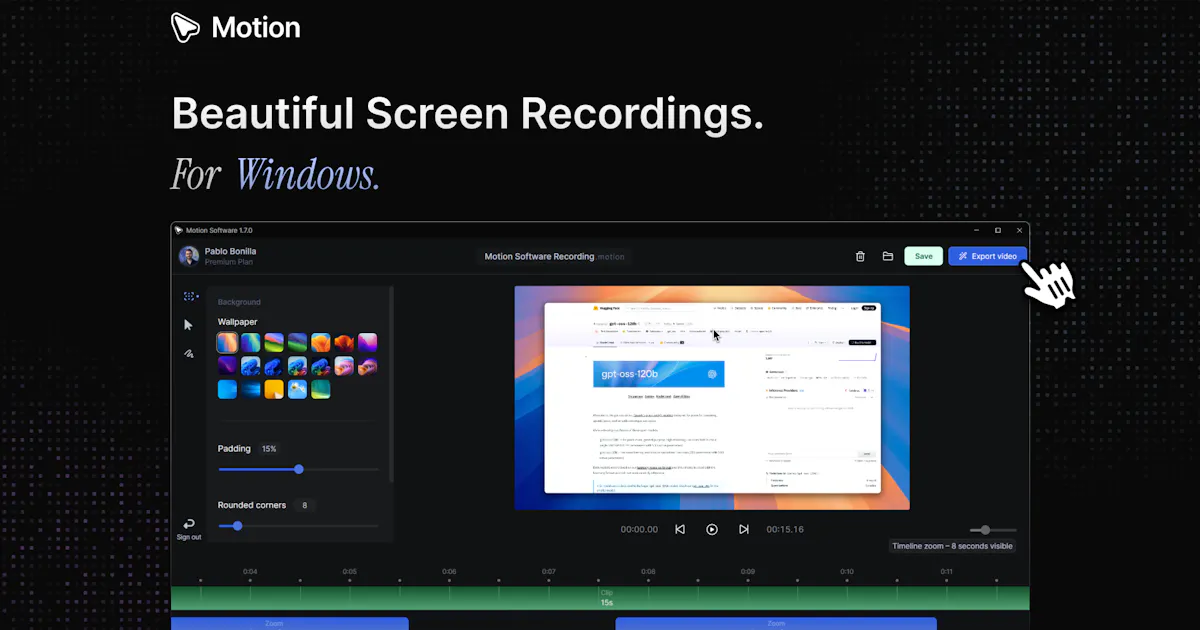Skip to the end of the recording

coord(744,529)
